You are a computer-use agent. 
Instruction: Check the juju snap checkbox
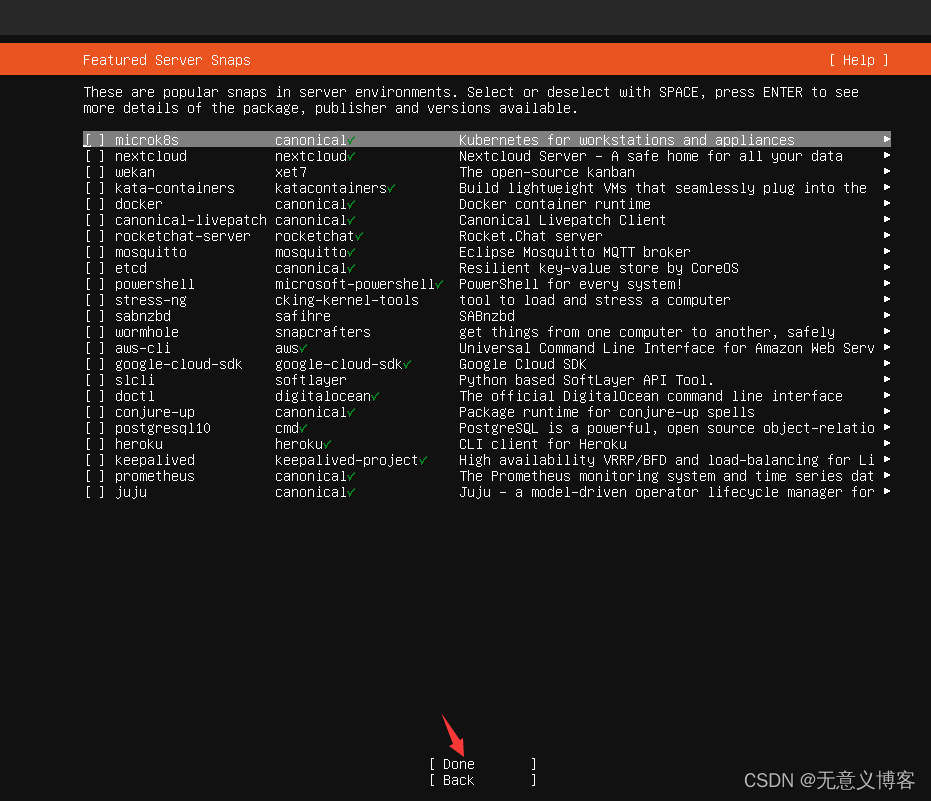pyautogui.click(x=92, y=492)
